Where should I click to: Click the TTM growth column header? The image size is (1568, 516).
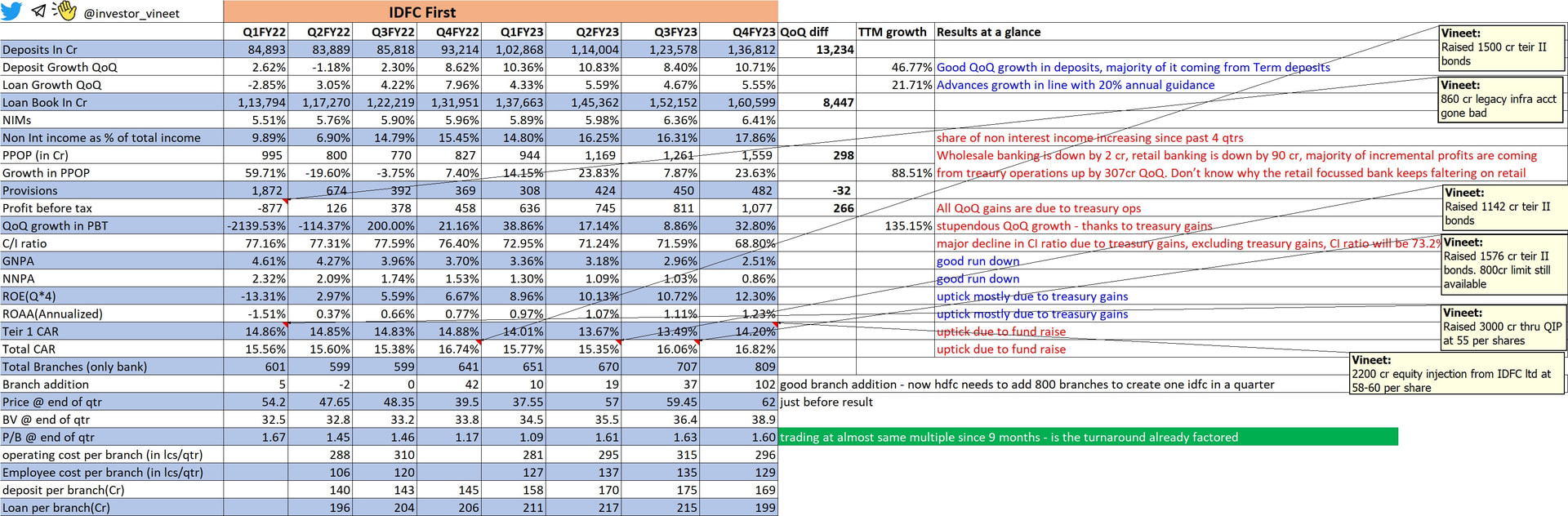click(x=892, y=32)
